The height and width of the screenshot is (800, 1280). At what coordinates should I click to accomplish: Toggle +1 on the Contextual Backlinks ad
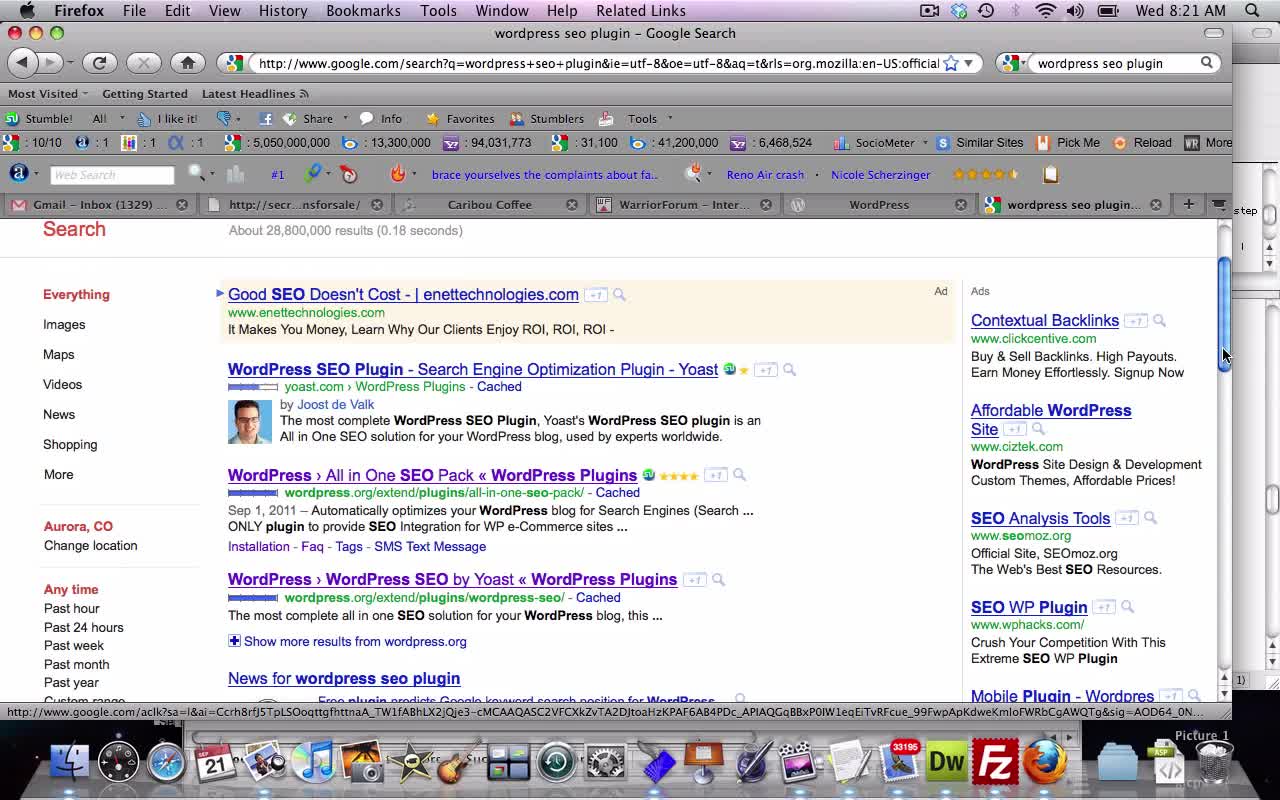click(1136, 321)
